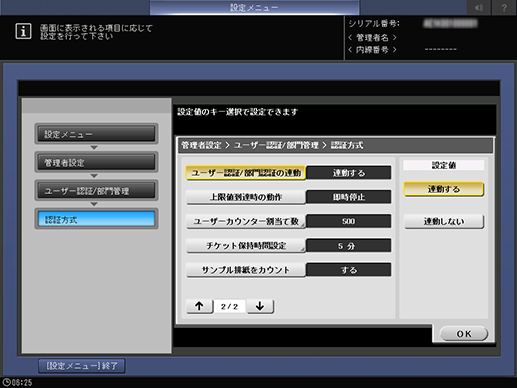The height and width of the screenshot is (388, 517).
Task: Click the 2/2 page indicator
Action: click(229, 306)
